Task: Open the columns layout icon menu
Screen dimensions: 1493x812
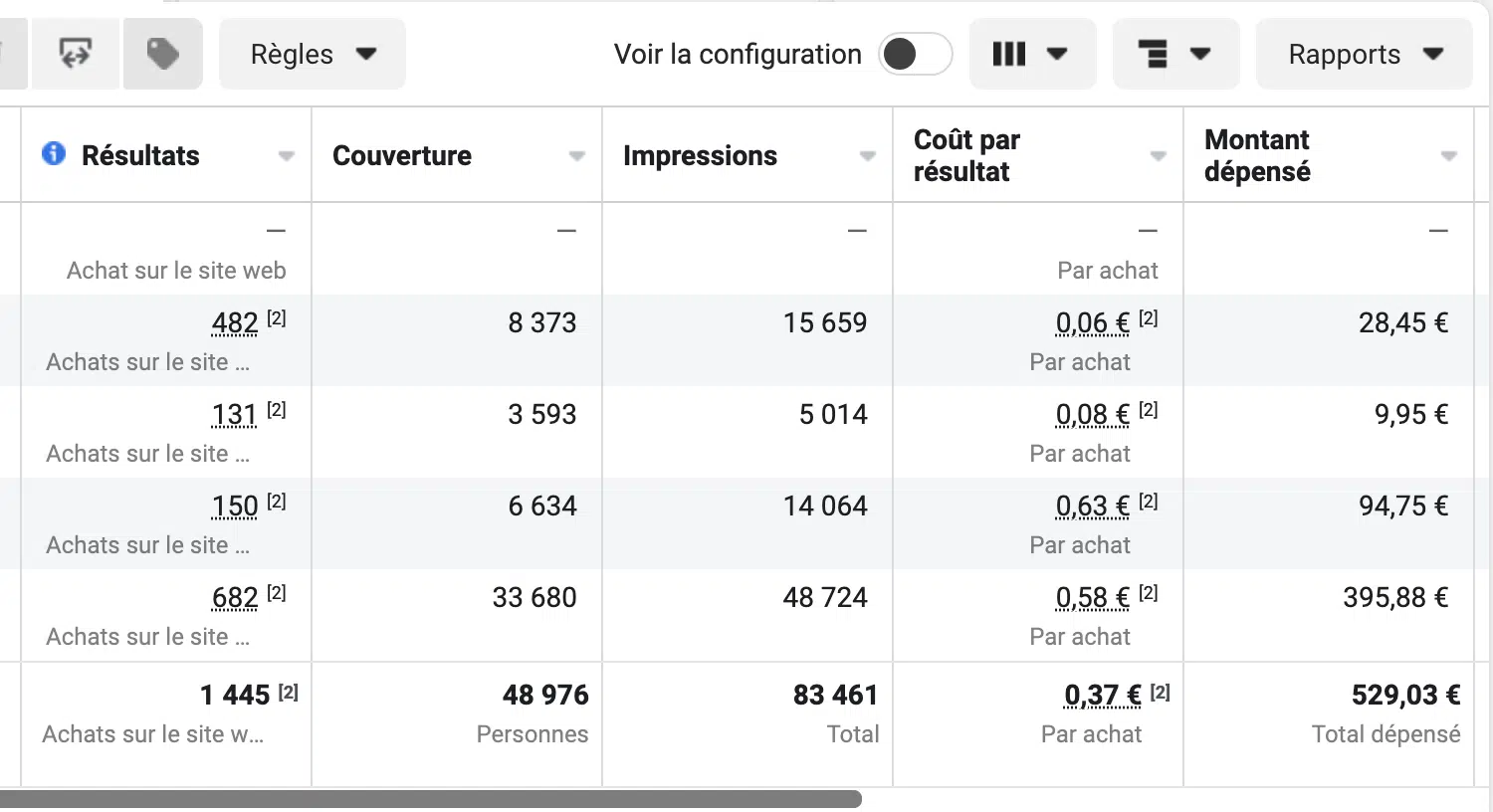Action: [1031, 54]
